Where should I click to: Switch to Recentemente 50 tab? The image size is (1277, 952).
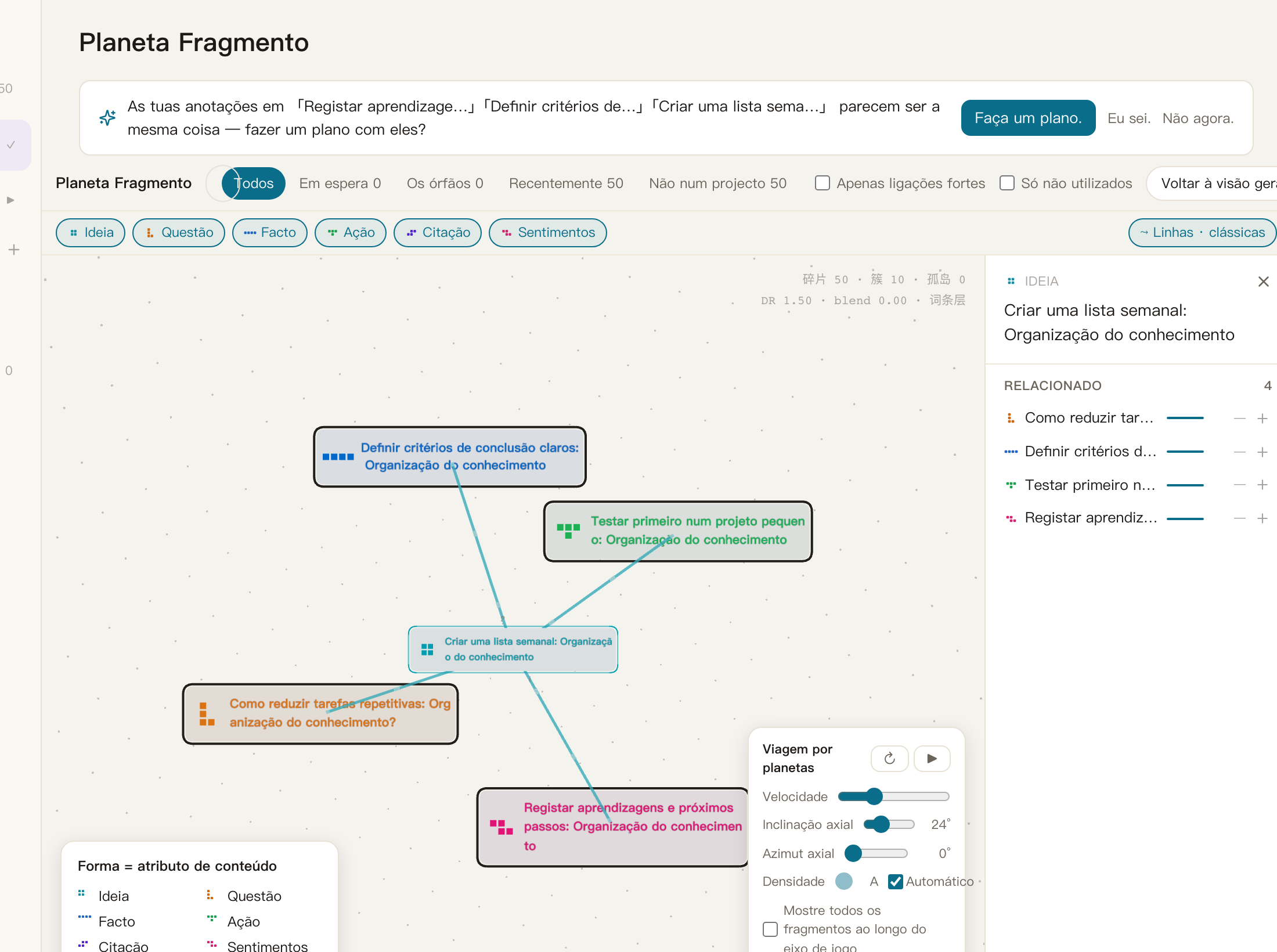(566, 183)
